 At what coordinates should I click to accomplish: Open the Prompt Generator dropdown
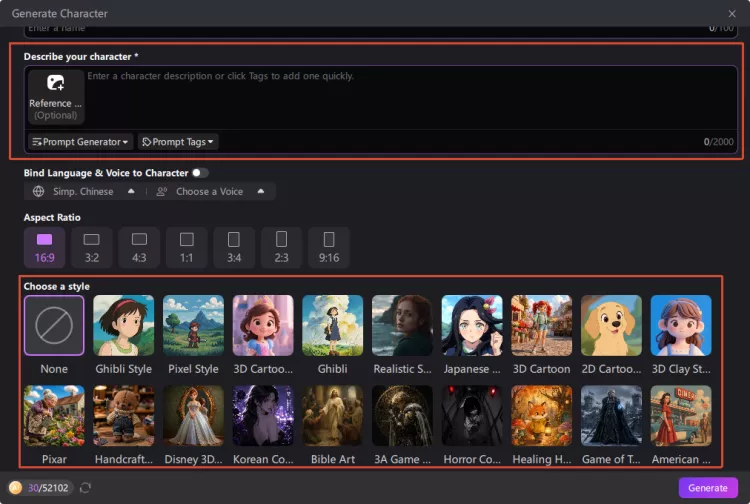(x=80, y=142)
